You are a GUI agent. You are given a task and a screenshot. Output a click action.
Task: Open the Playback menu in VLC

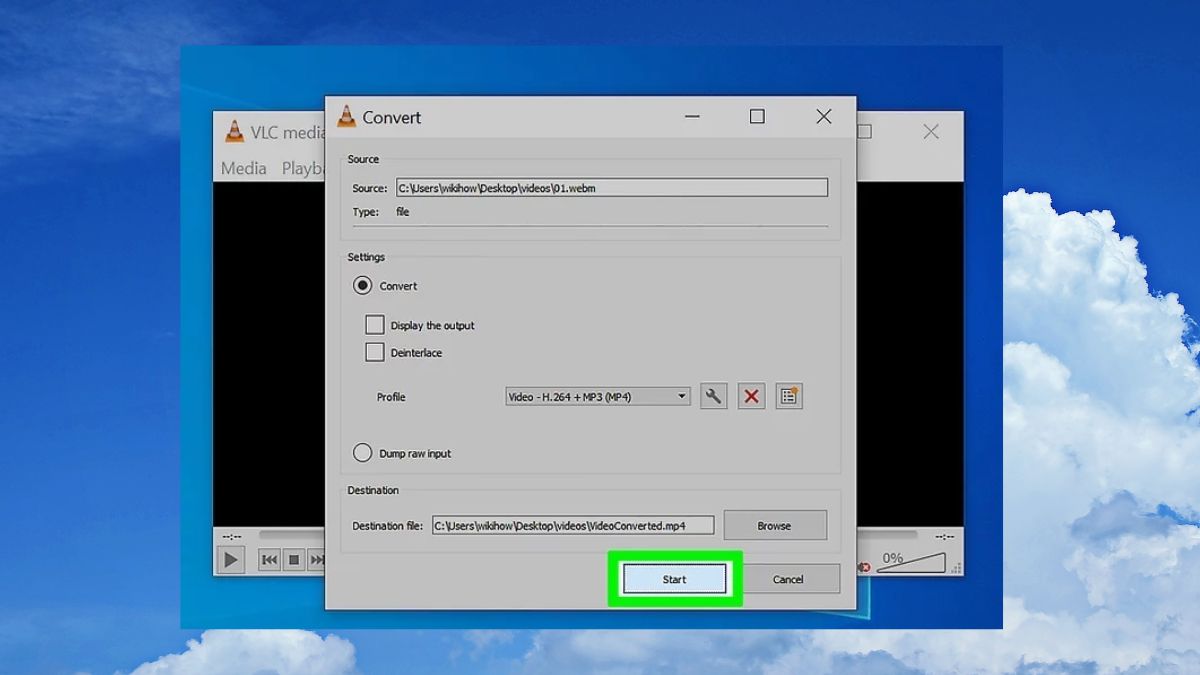[x=303, y=168]
